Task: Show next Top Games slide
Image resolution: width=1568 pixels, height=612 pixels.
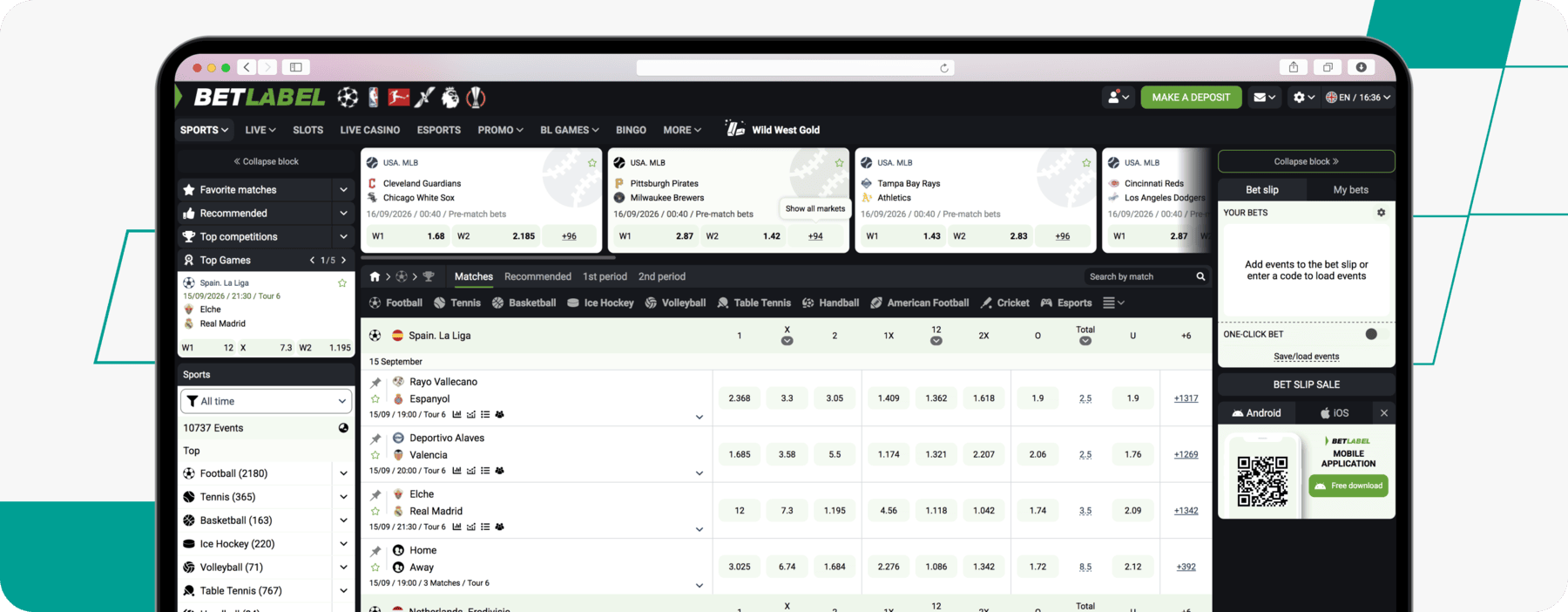Action: click(x=344, y=260)
